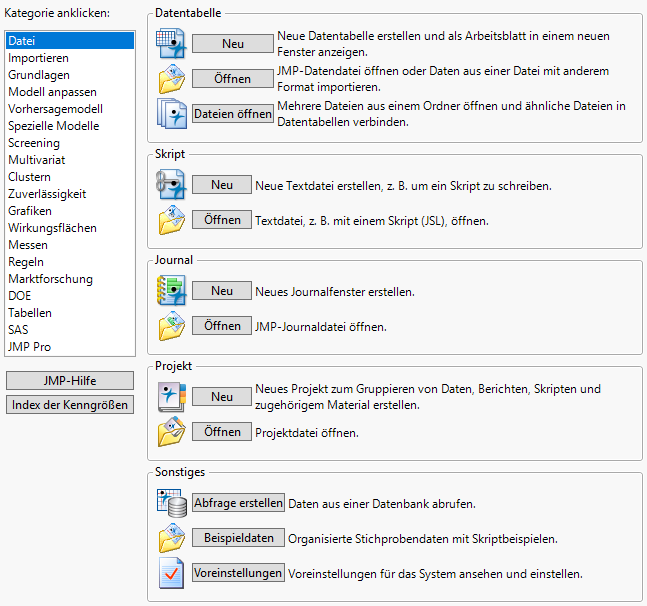Select the Importieren category
Screen dimensions: 647x606
point(38,58)
